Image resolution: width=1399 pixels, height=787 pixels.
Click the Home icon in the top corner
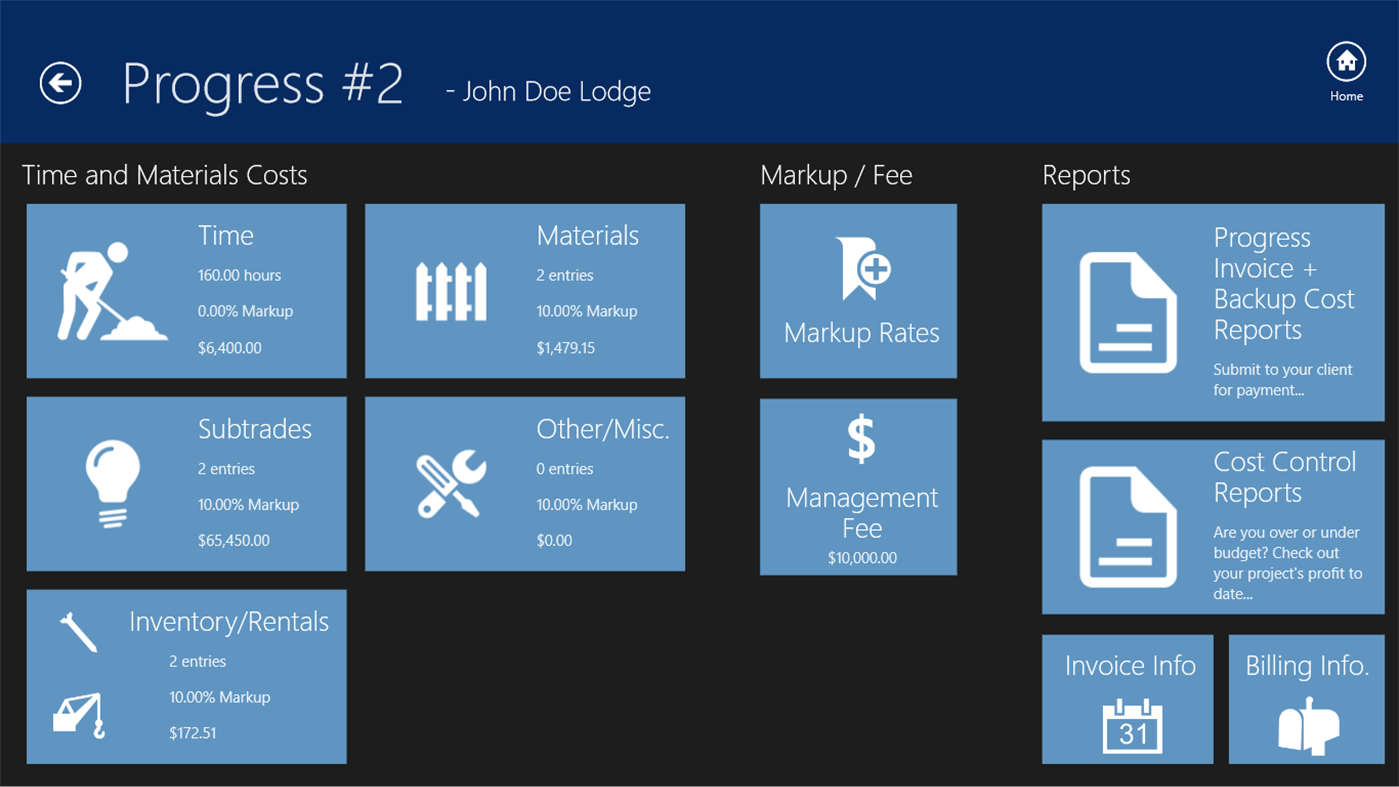tap(1346, 60)
